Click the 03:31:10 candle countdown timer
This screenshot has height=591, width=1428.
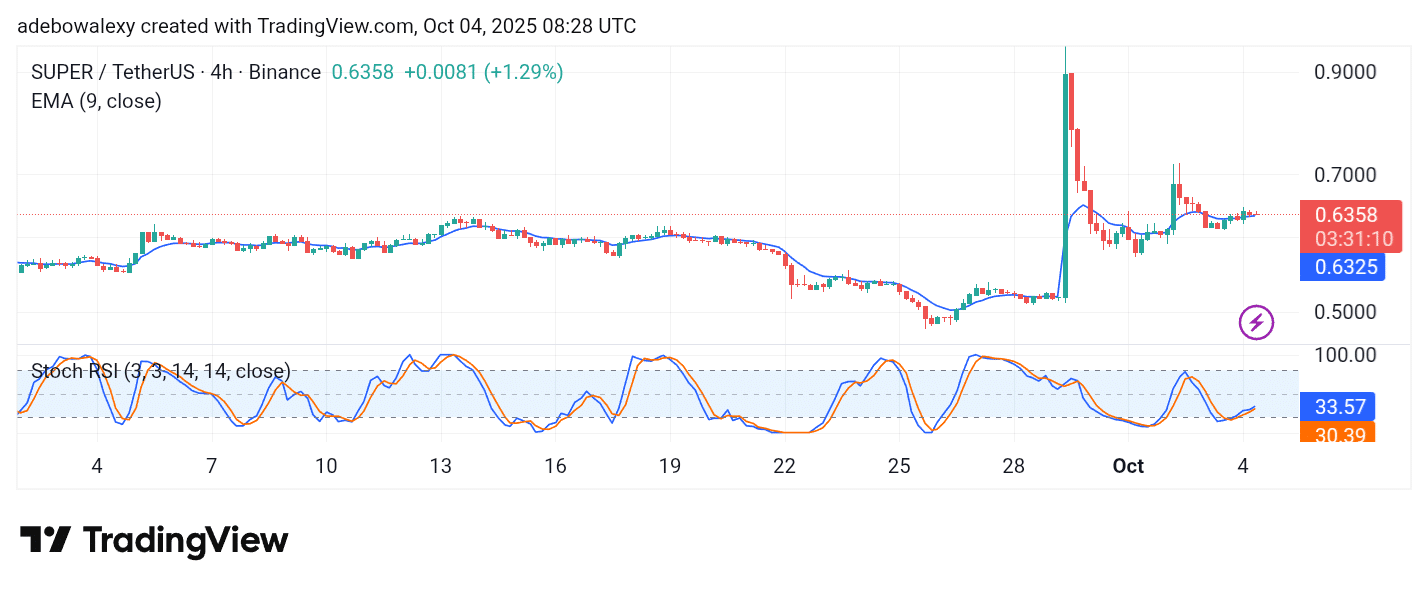[x=1346, y=239]
